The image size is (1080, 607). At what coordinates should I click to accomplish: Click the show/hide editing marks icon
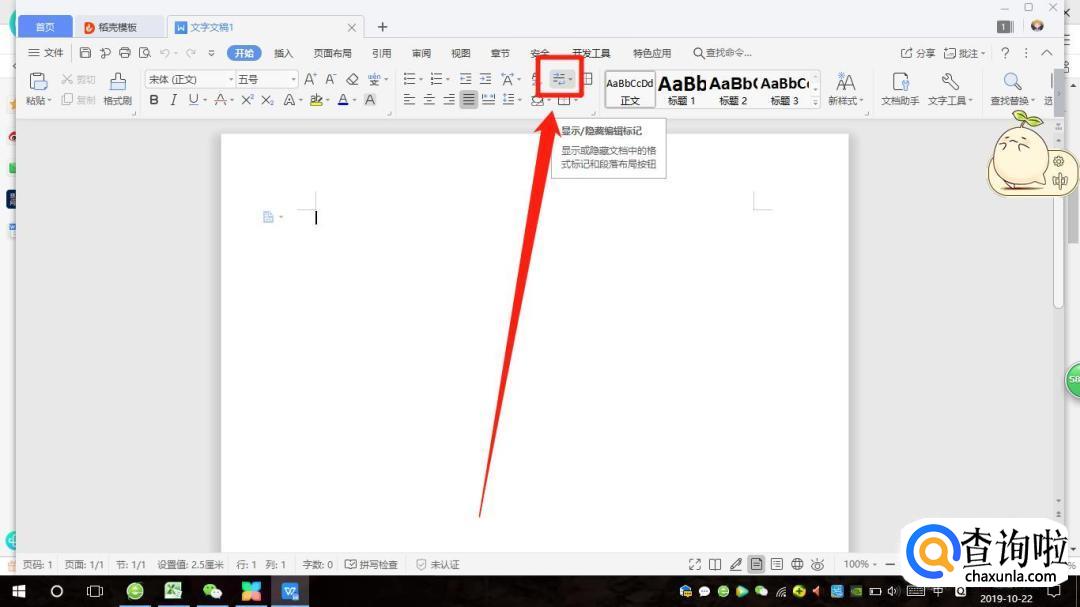[560, 79]
